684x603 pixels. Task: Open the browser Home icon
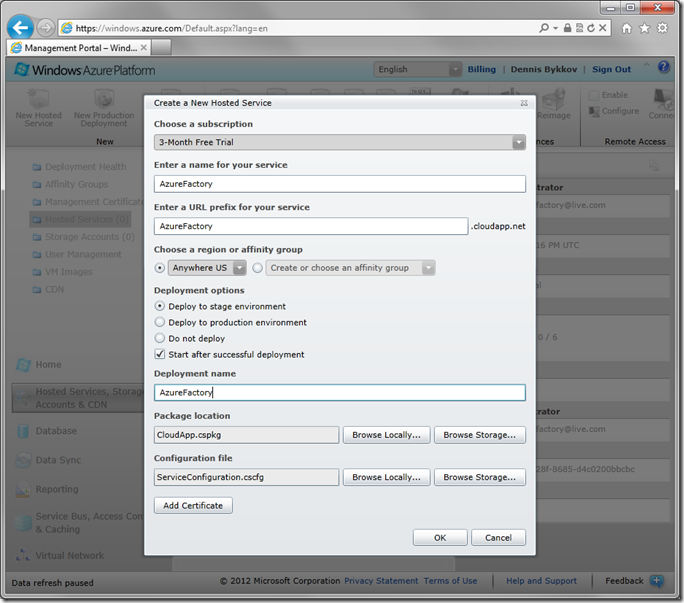(x=626, y=28)
